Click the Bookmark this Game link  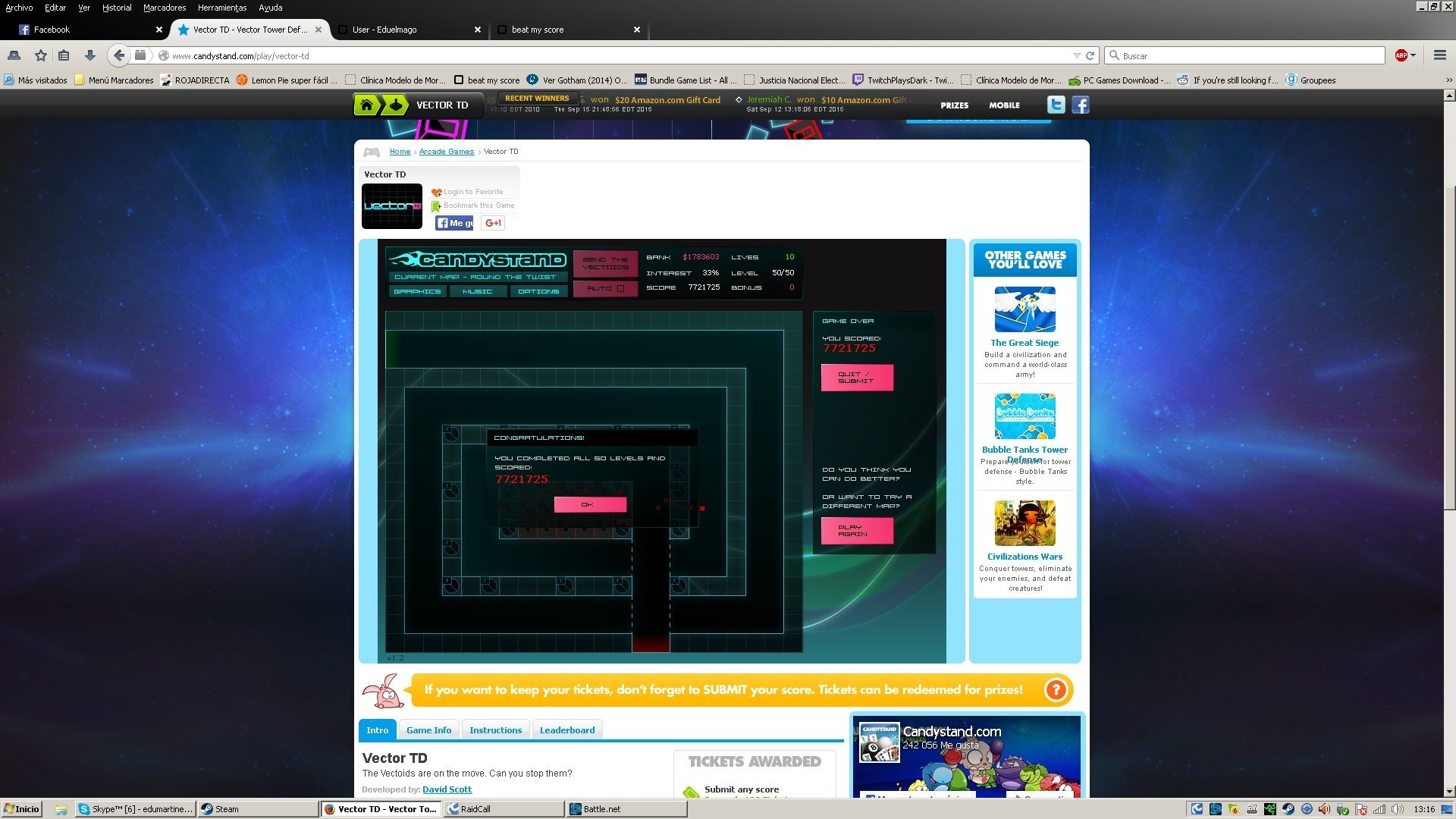click(479, 206)
